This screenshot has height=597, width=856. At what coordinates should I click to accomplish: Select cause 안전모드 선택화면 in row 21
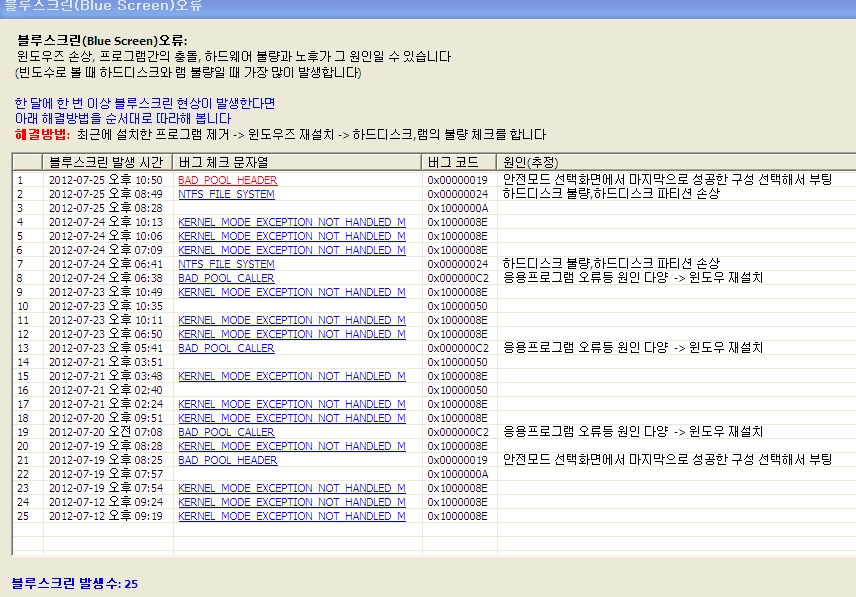click(x=667, y=459)
